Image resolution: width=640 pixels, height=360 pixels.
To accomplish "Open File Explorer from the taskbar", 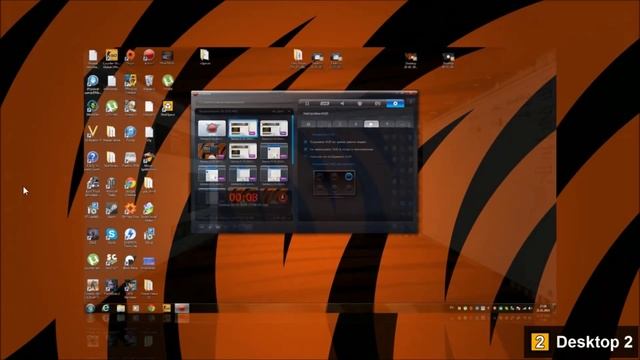I will point(121,308).
